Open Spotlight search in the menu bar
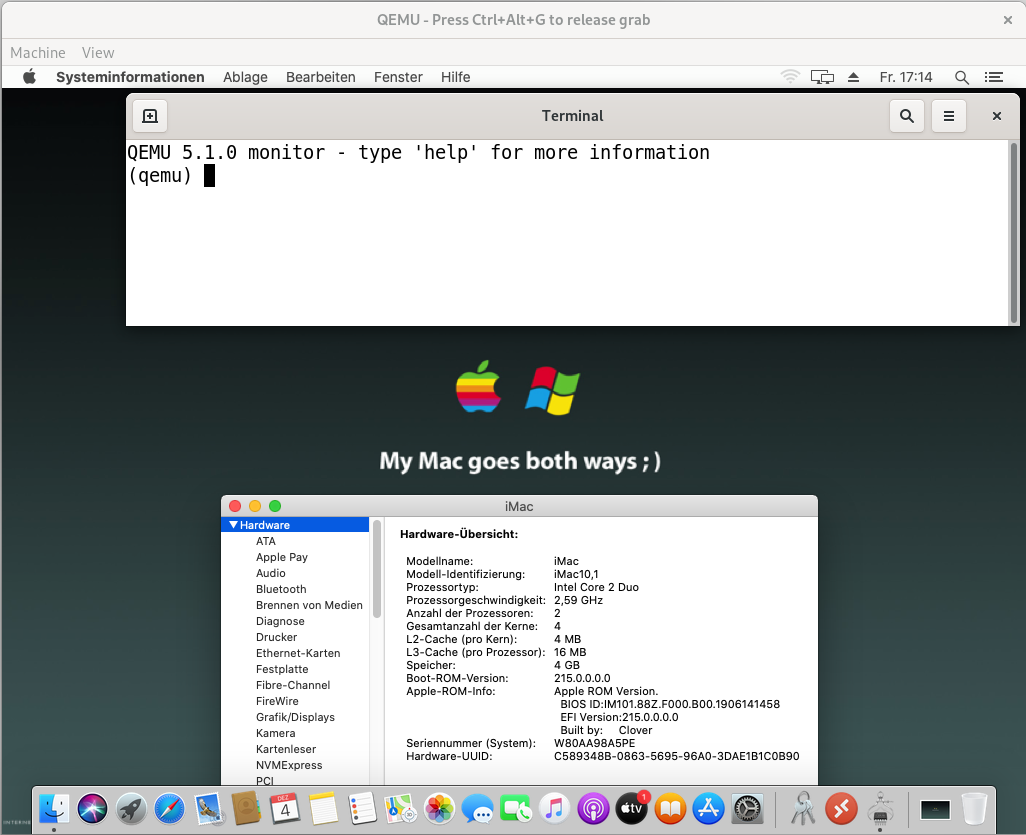Viewport: 1026px width, 835px height. [x=961, y=77]
